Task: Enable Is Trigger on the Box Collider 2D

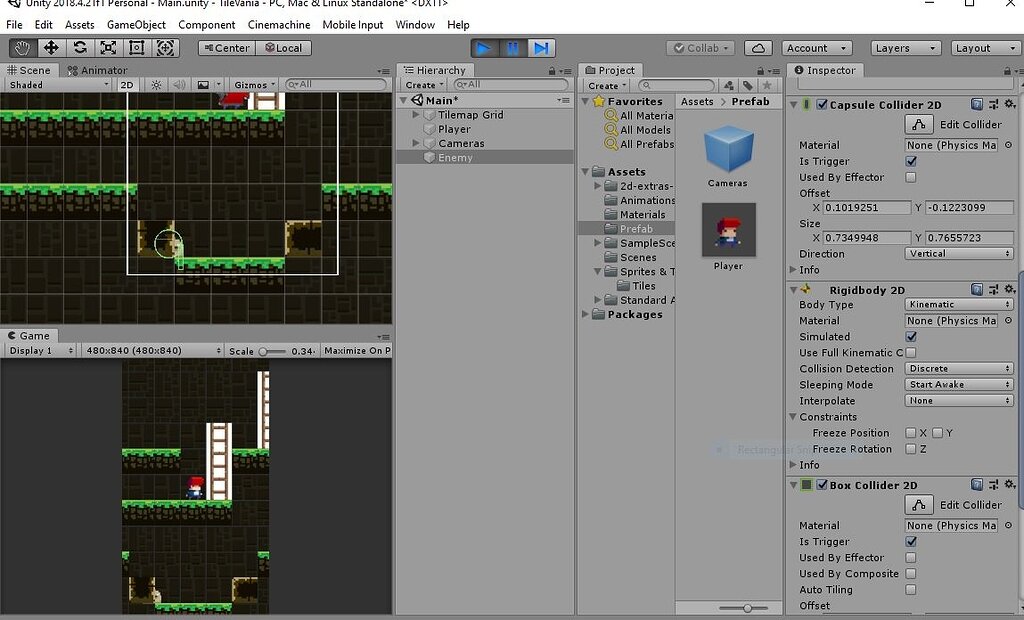Action: coord(909,541)
